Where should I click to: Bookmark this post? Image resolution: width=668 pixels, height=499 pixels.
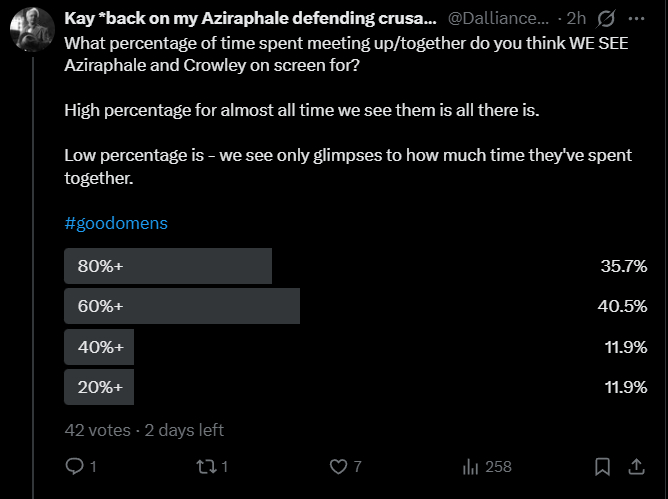603,466
